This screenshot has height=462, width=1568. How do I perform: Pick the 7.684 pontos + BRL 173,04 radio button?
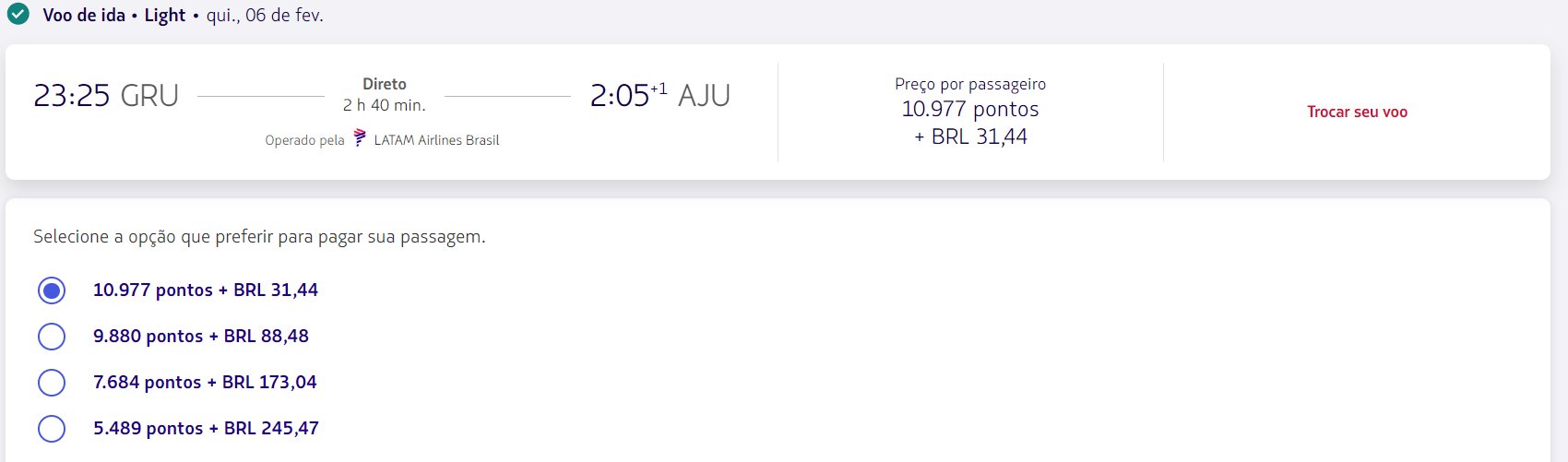tap(52, 383)
